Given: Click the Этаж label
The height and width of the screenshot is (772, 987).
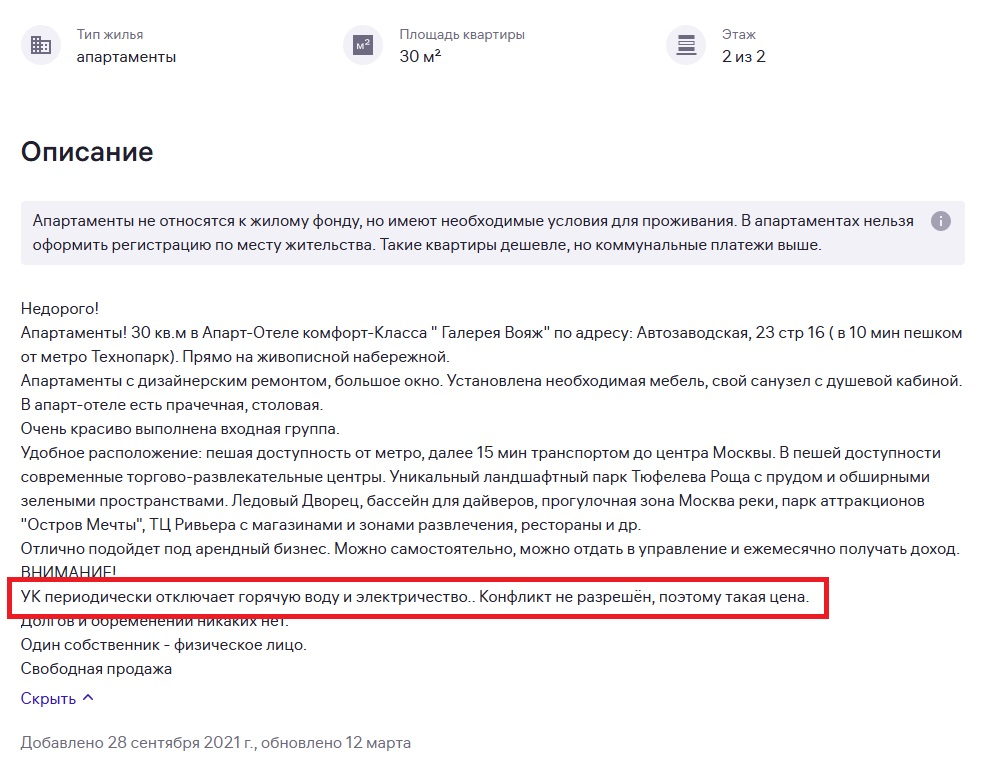Looking at the screenshot, I should coord(738,35).
